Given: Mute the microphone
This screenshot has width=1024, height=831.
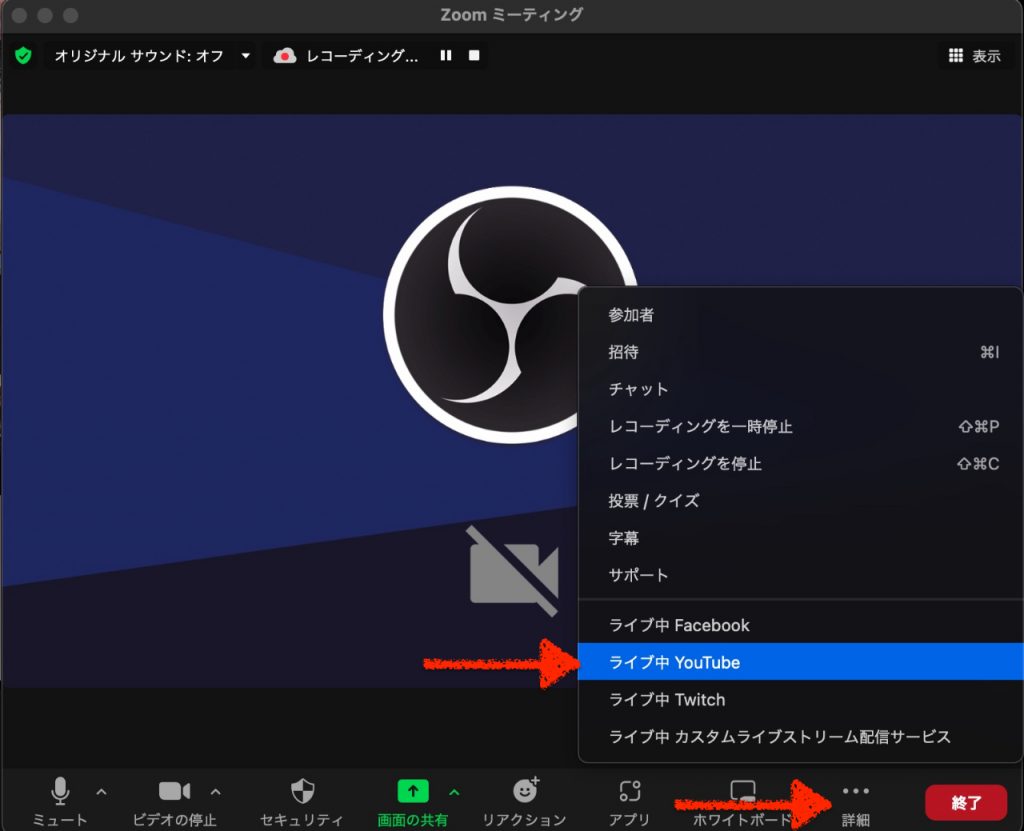Looking at the screenshot, I should click(x=60, y=791).
